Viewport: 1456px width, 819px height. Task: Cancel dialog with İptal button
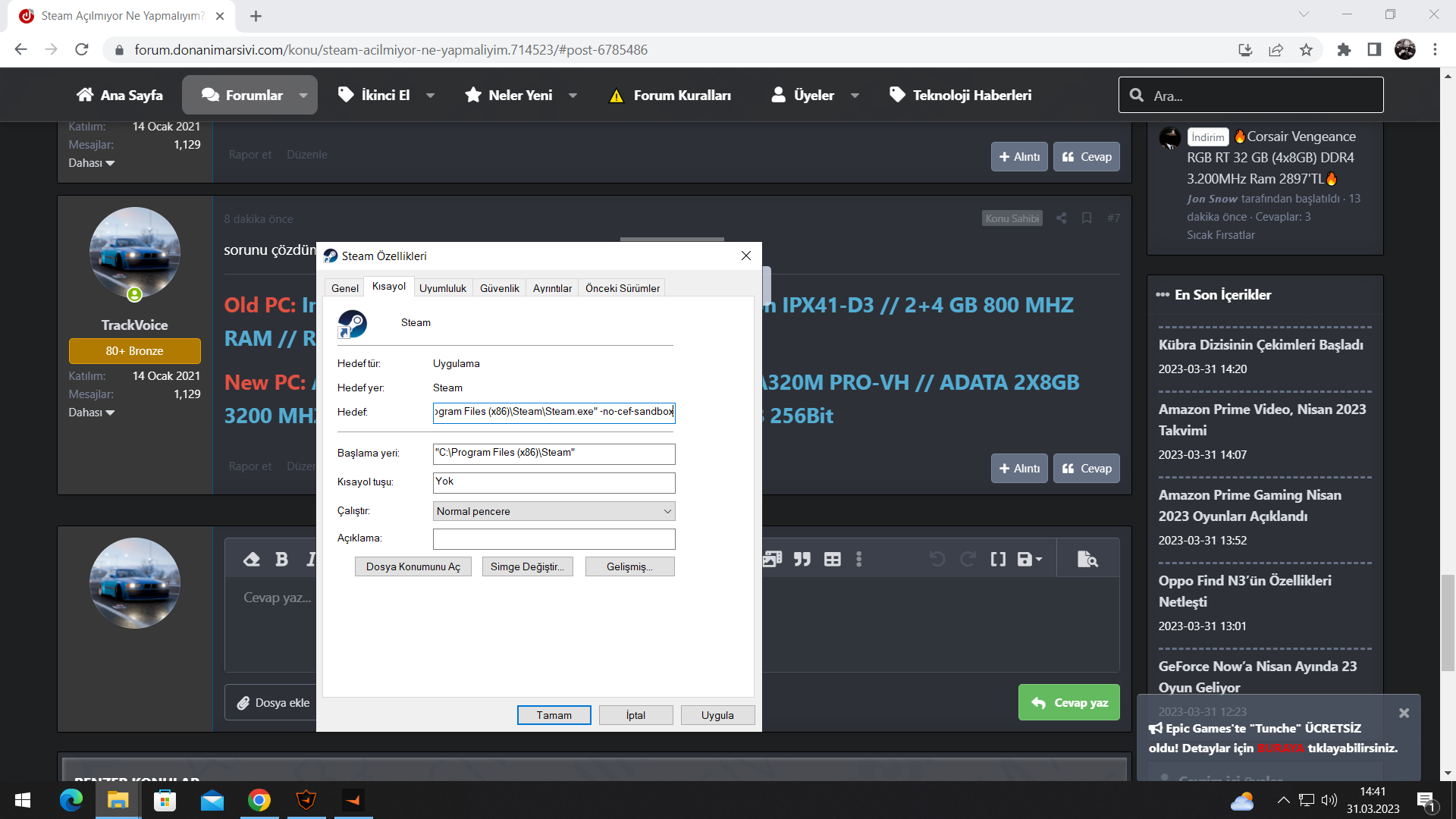[x=635, y=715]
